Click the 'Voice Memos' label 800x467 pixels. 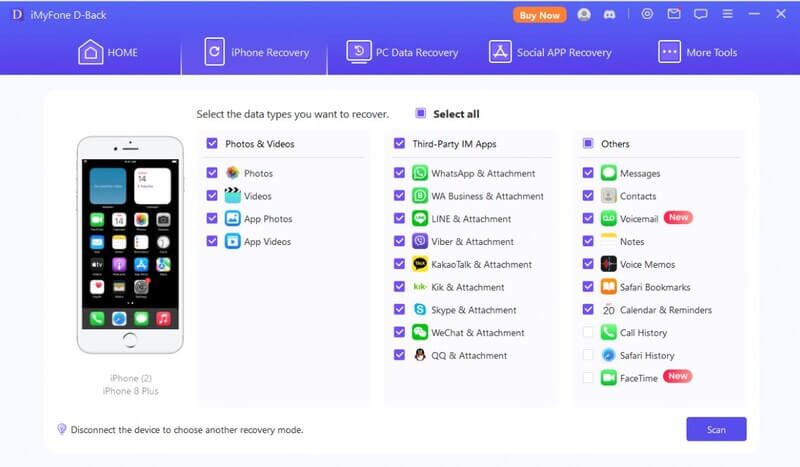(647, 264)
